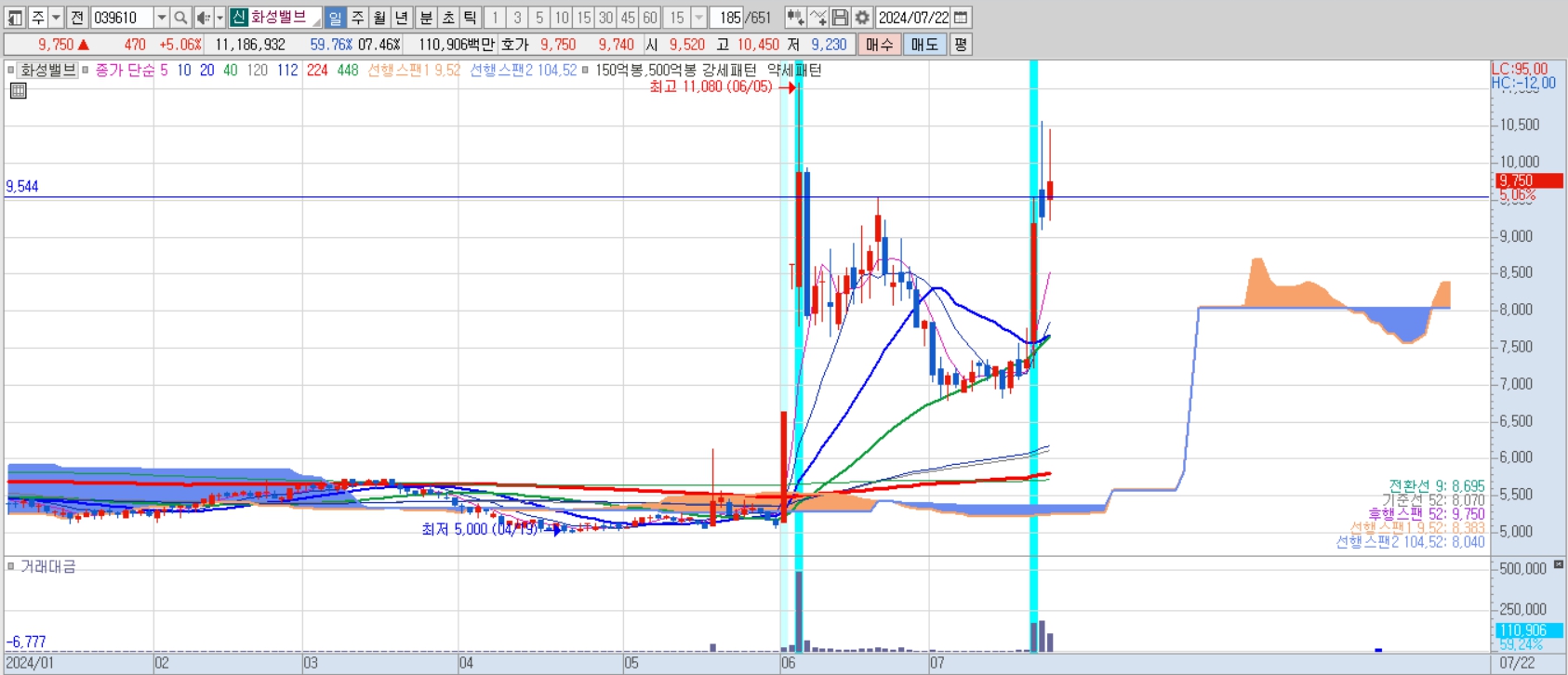
Task: Select the 45 interval button
Action: coord(629,18)
